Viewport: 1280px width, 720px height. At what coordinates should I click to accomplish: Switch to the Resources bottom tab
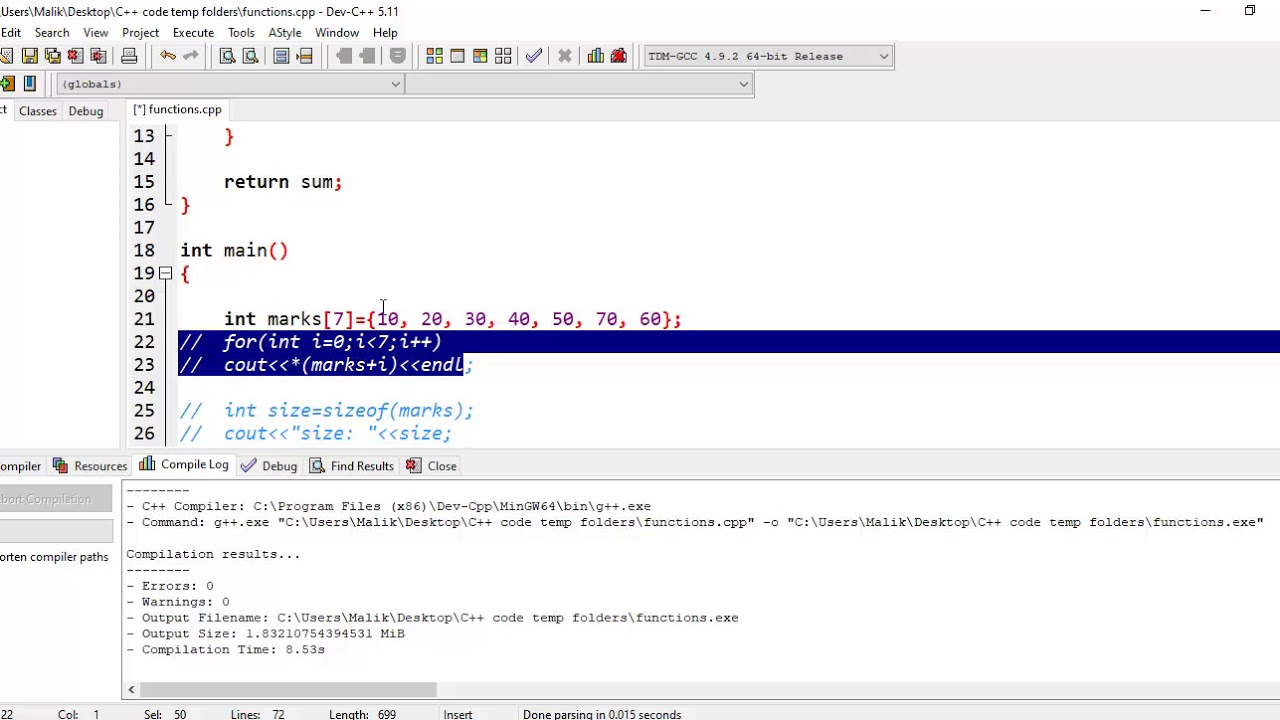[91, 466]
